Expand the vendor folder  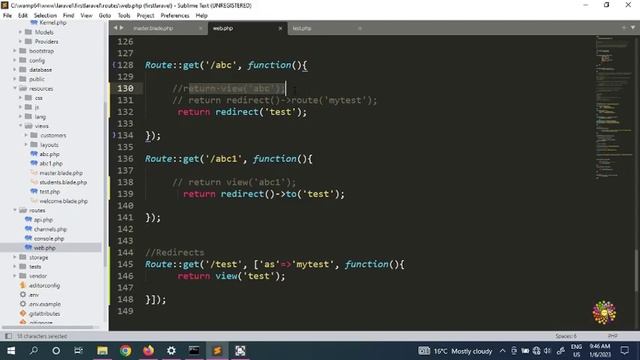click(x=15, y=276)
